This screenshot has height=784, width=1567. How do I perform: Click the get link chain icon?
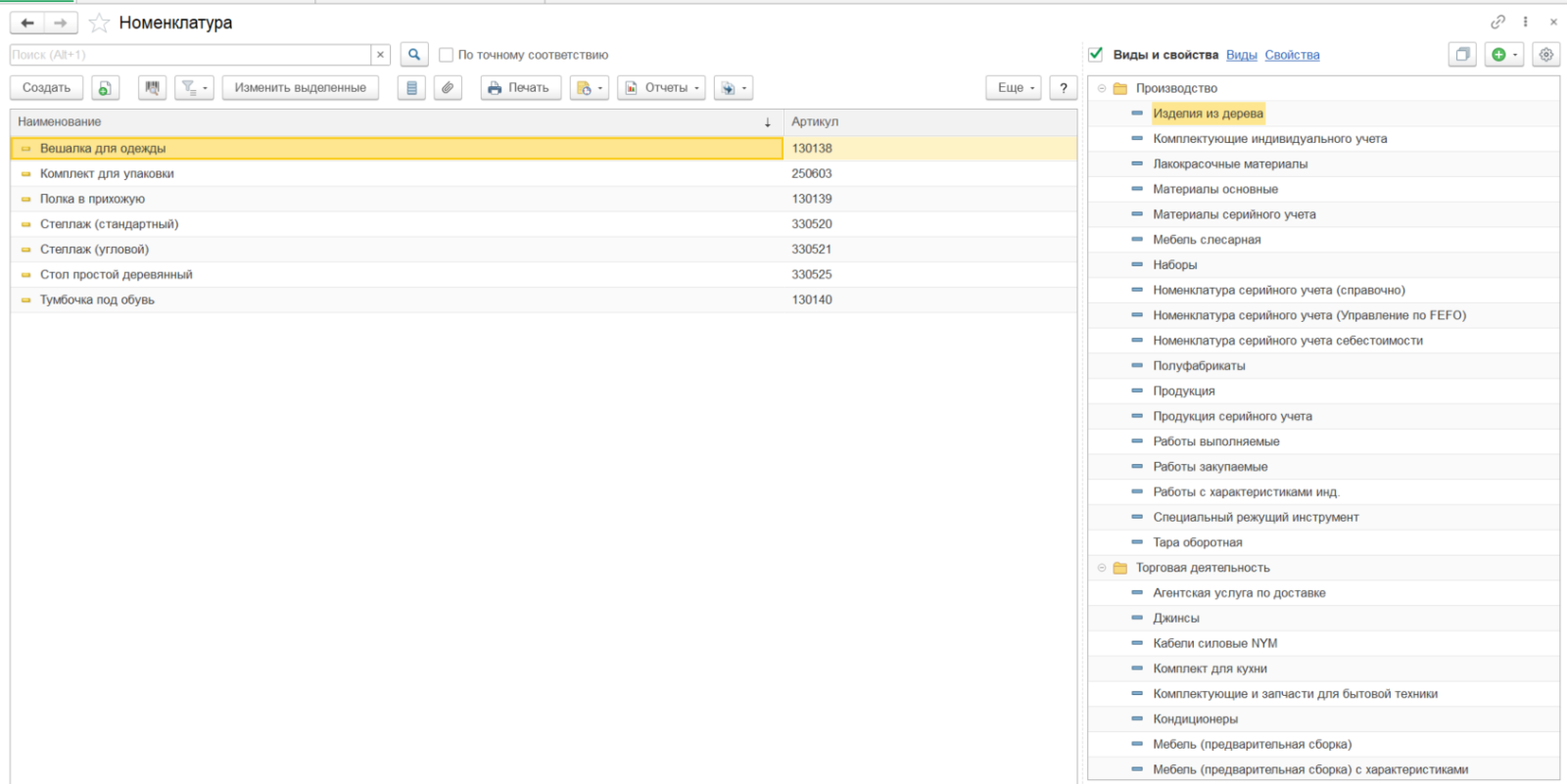[1497, 22]
